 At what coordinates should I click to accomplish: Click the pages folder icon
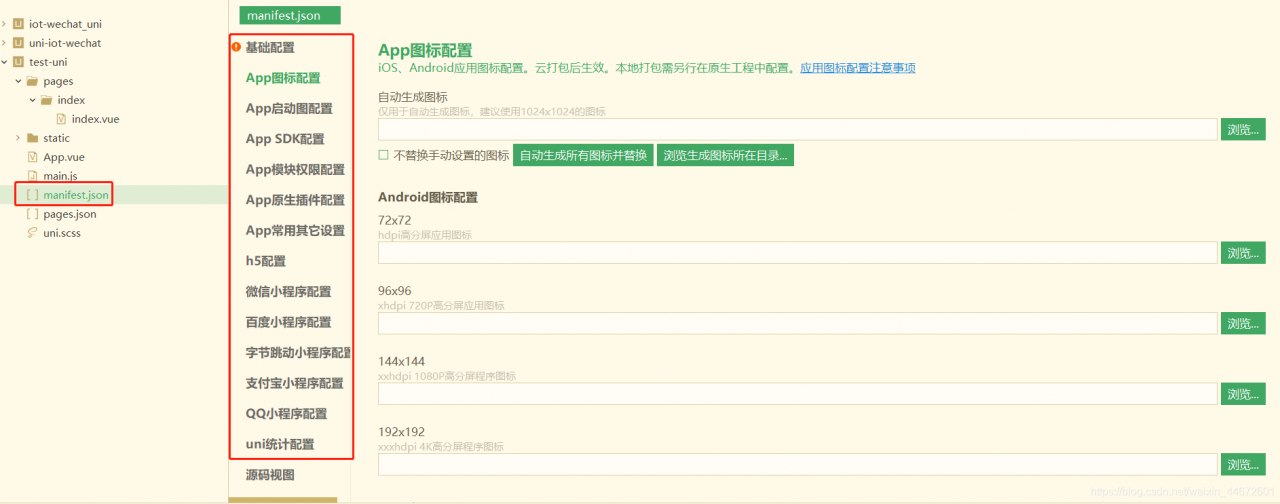(33, 81)
